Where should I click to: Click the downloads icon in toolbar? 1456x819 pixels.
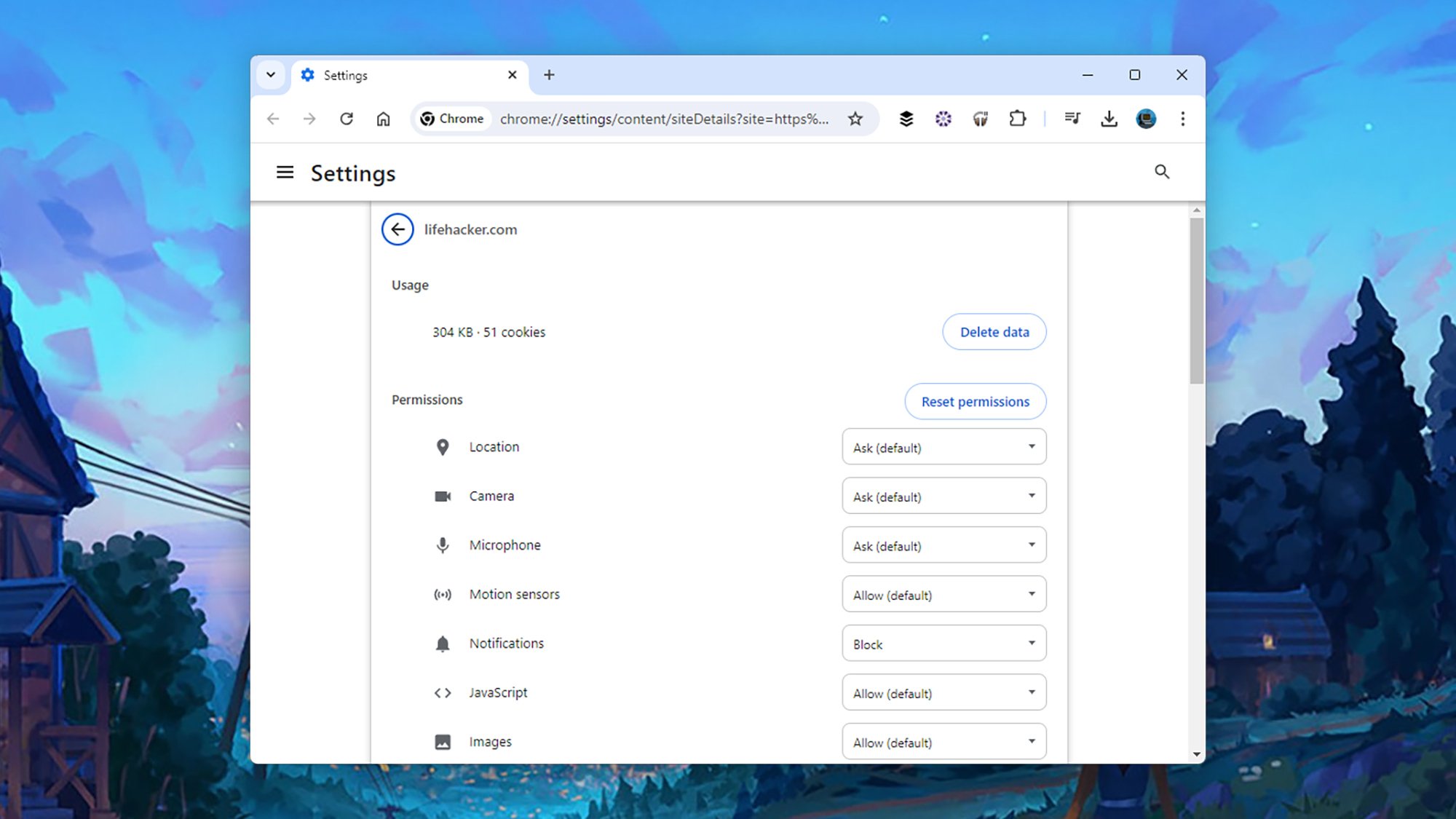click(1109, 119)
